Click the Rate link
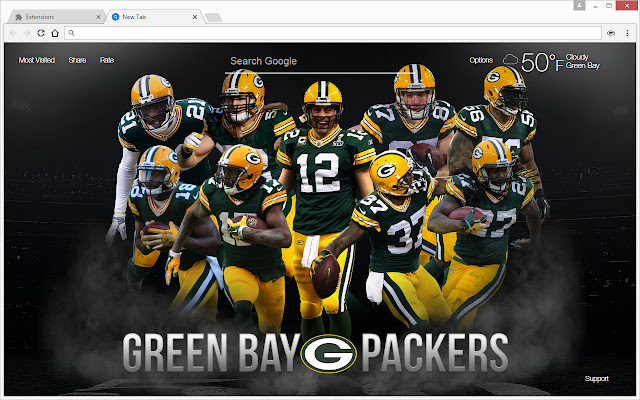 (107, 60)
